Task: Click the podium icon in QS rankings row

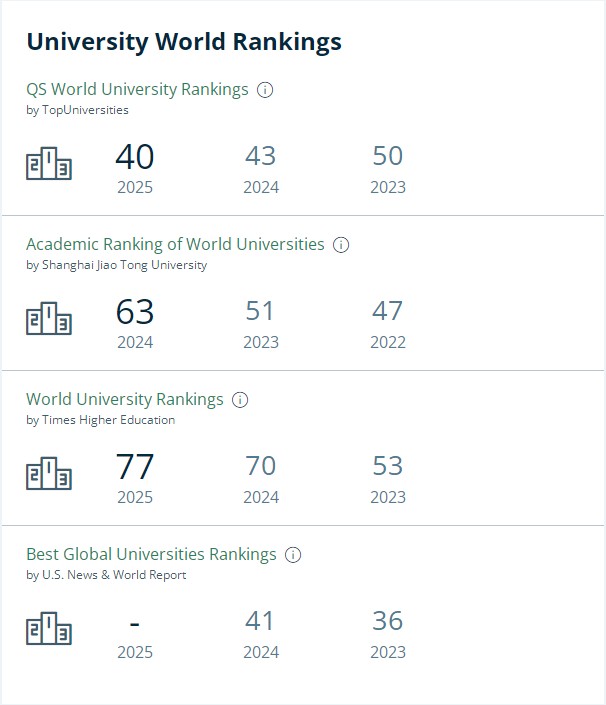Action: click(x=49, y=163)
